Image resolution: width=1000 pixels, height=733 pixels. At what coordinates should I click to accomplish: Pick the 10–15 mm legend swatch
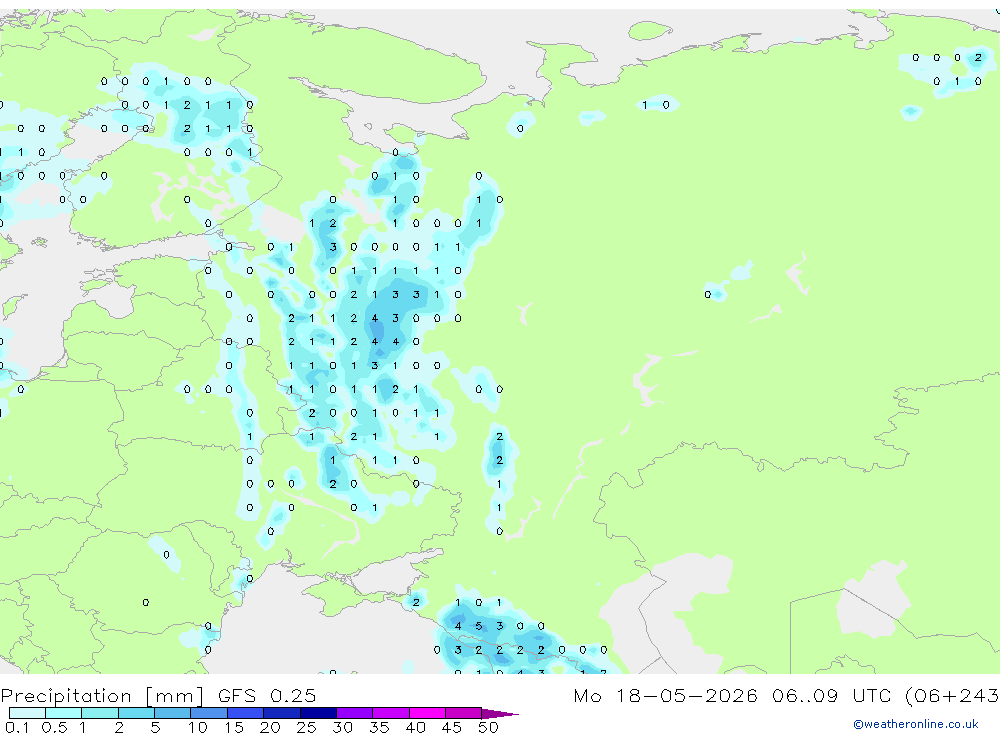(209, 713)
